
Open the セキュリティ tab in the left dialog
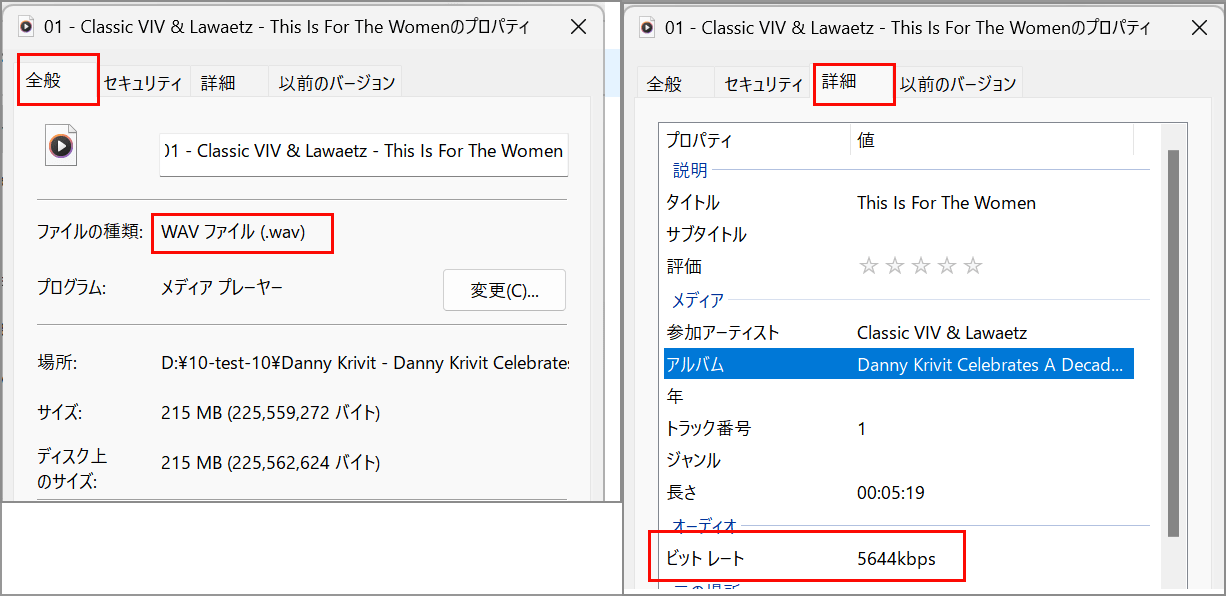[143, 84]
